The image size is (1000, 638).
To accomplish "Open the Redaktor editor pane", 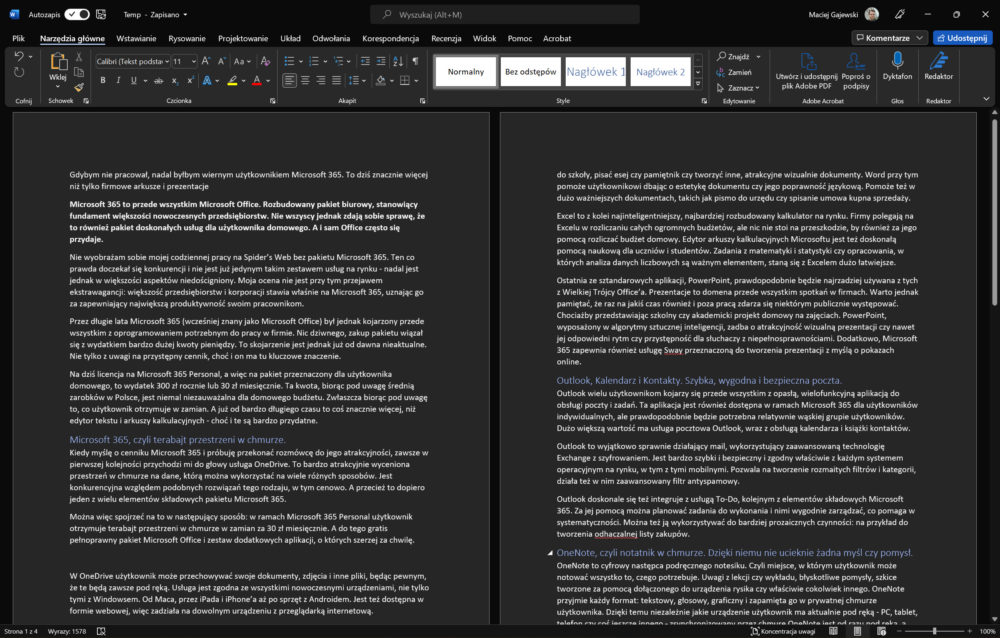I will [x=939, y=66].
